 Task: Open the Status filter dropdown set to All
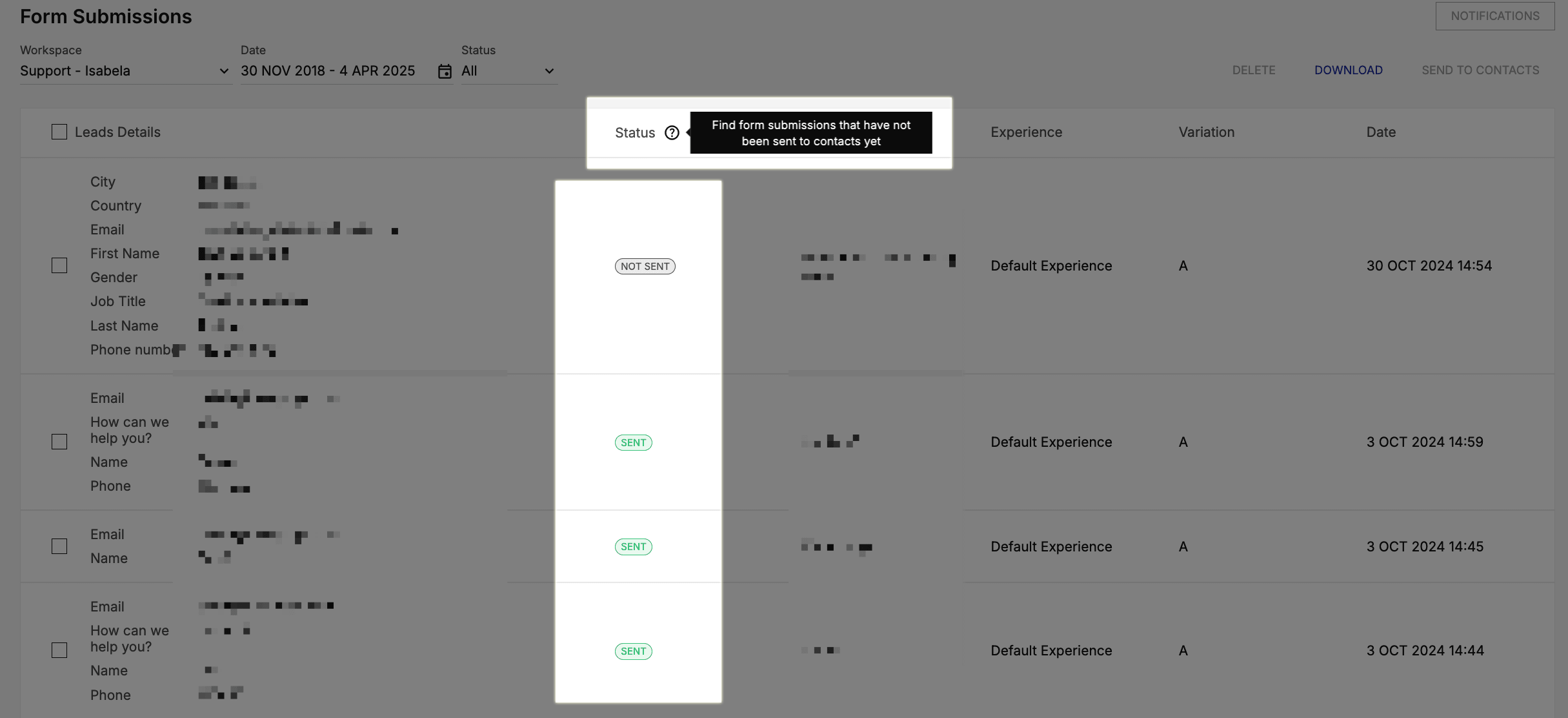(508, 71)
